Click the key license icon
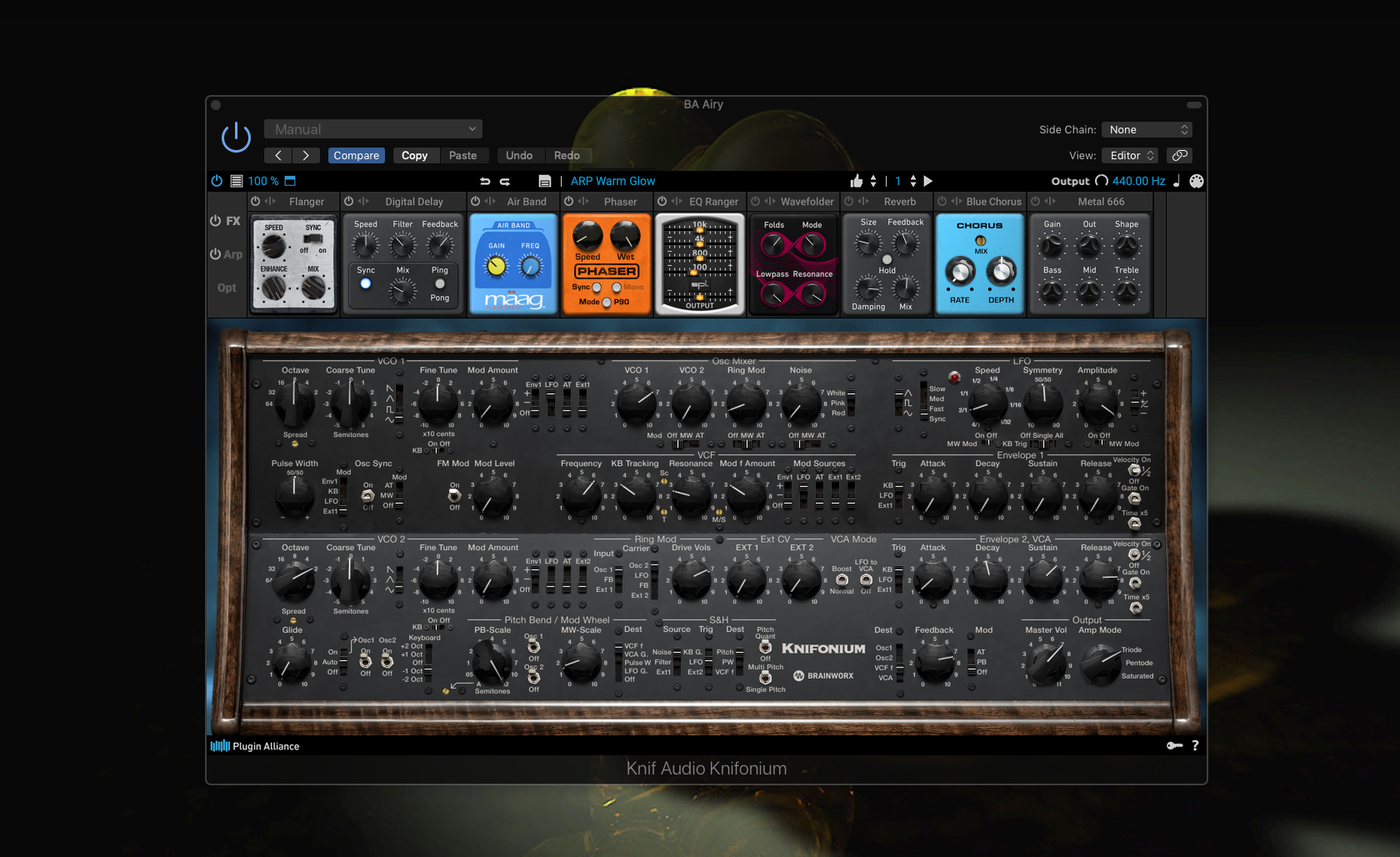The height and width of the screenshot is (857, 1400). pyautogui.click(x=1174, y=746)
